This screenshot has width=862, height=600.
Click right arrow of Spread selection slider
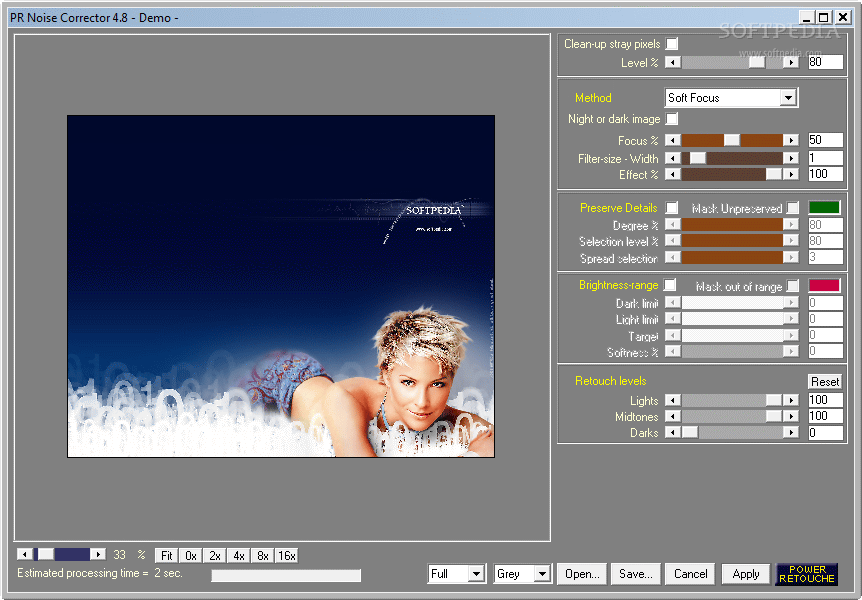(x=791, y=257)
